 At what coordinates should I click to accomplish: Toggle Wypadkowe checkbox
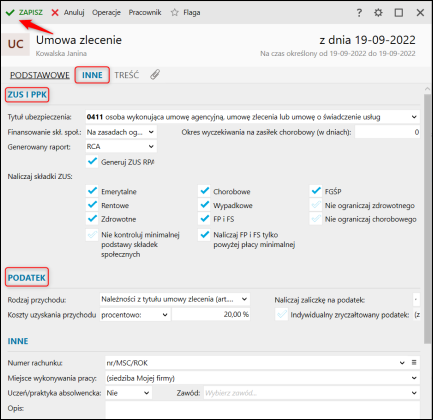click(204, 205)
